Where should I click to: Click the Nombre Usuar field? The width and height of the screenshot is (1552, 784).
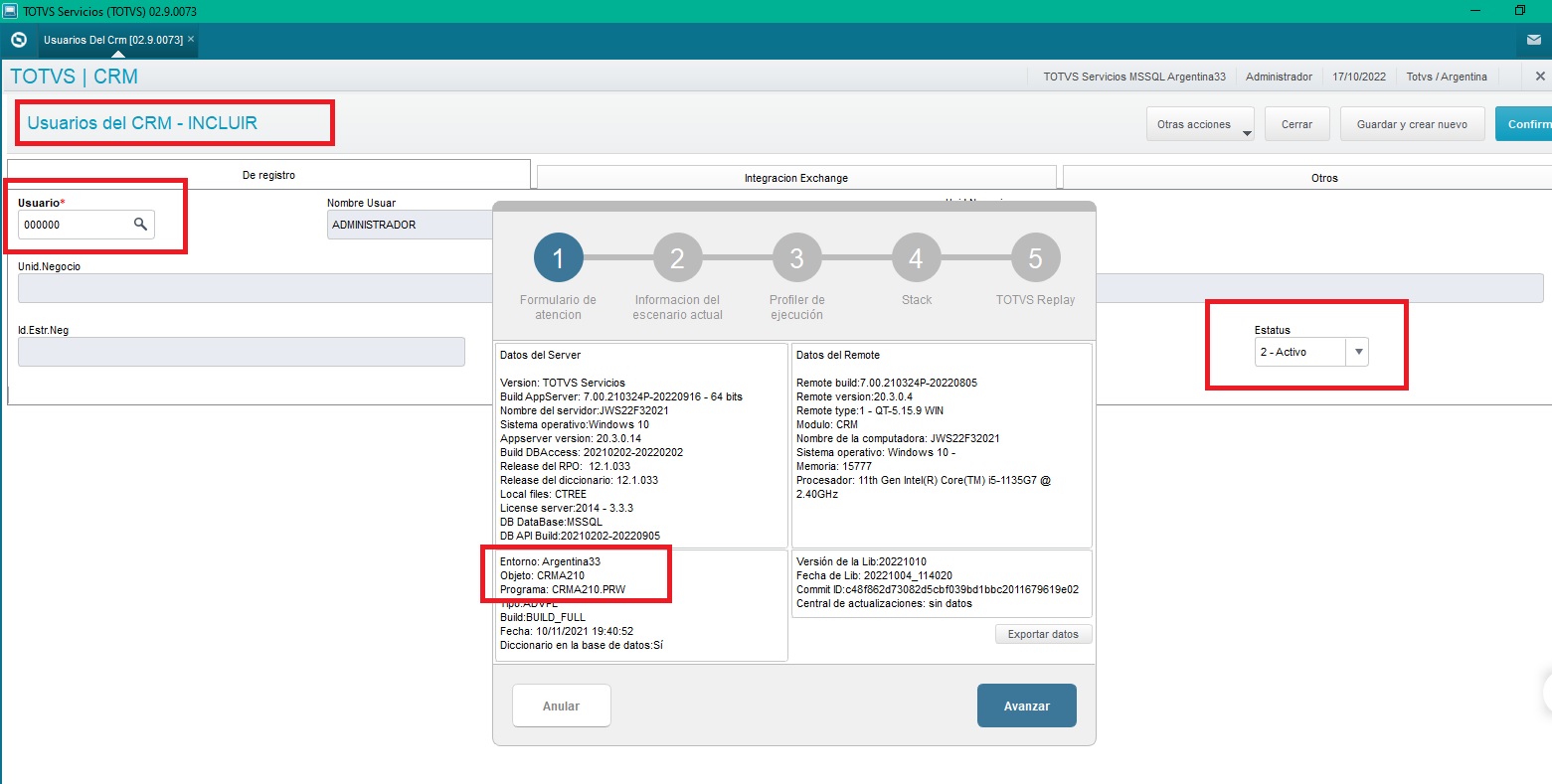(x=410, y=225)
